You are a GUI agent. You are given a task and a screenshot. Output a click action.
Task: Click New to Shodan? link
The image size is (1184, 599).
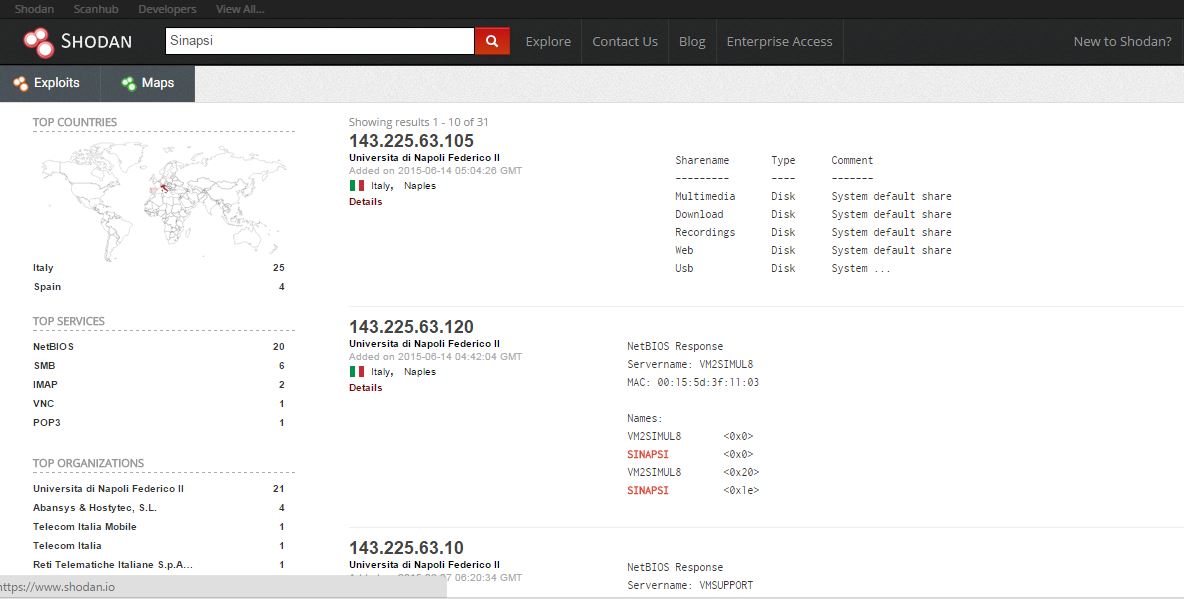(1123, 42)
